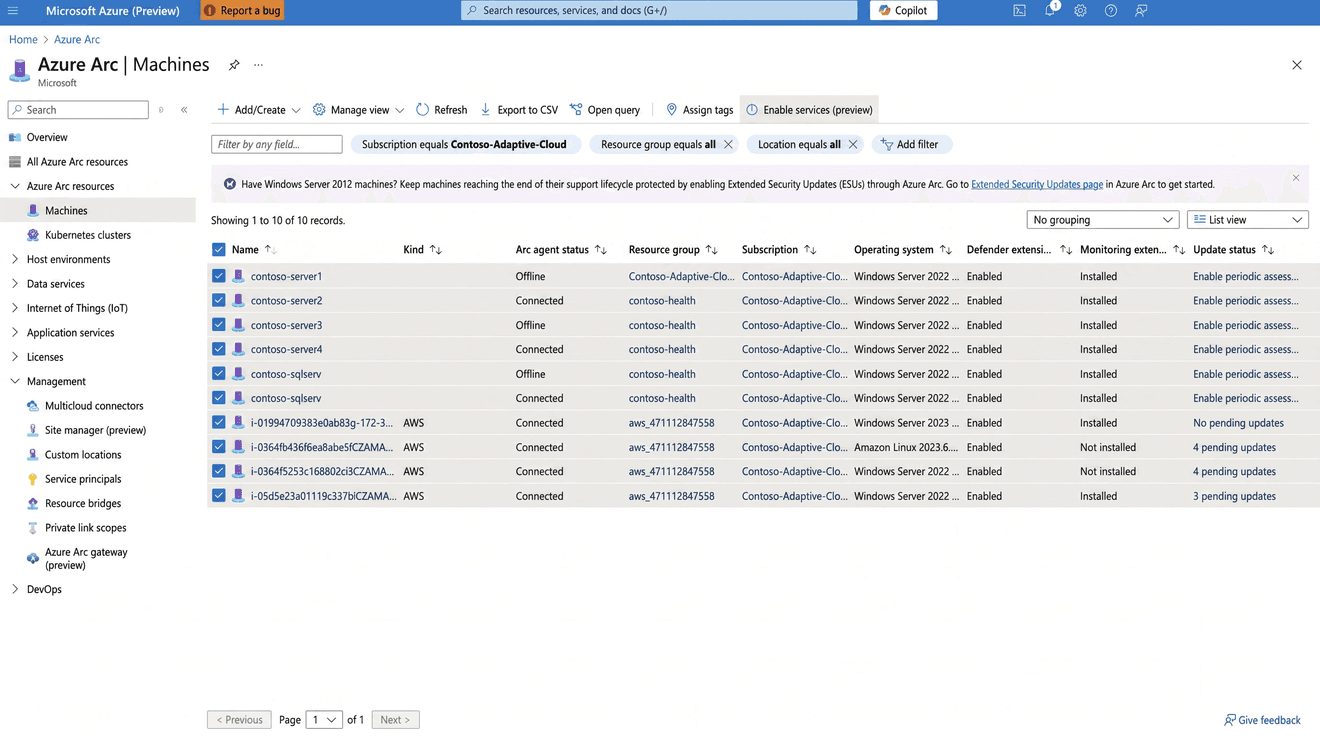Click the machine icon next to contoso-server1
This screenshot has width=1320, height=737.
click(238, 276)
